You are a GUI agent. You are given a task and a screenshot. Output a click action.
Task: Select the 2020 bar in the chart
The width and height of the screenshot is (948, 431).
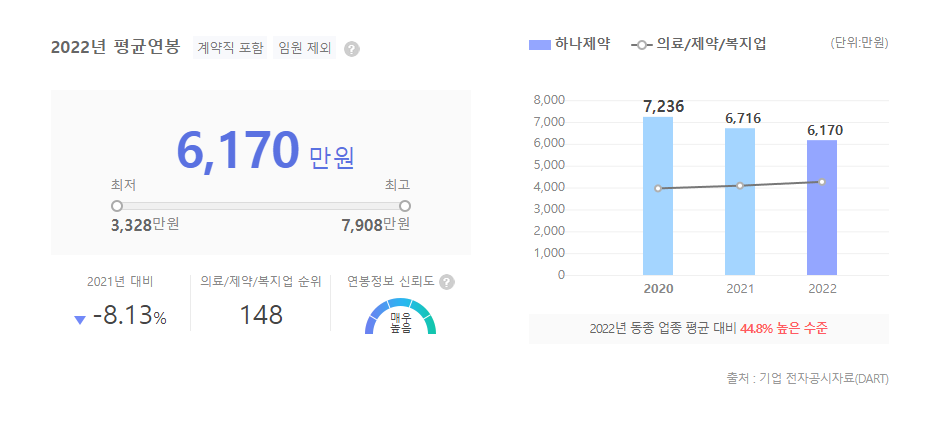coord(658,196)
